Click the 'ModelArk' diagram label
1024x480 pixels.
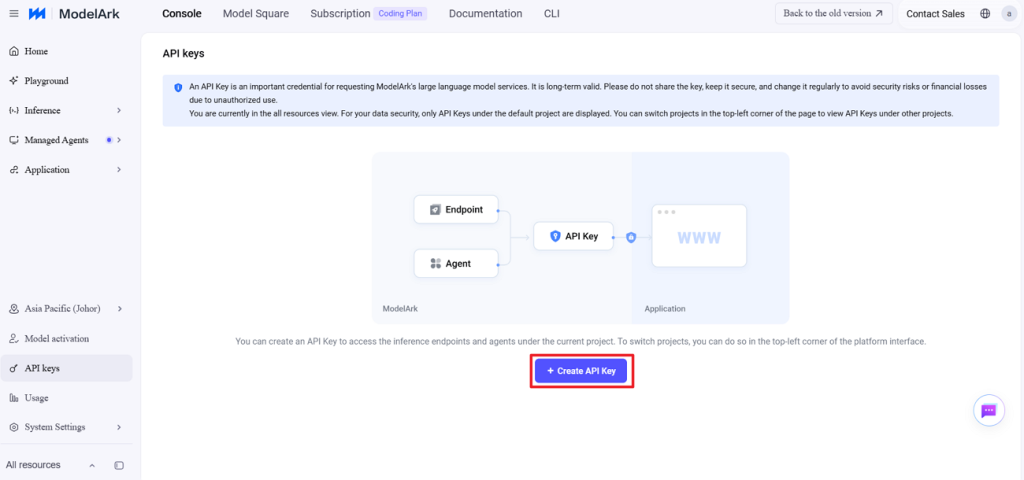(x=400, y=309)
